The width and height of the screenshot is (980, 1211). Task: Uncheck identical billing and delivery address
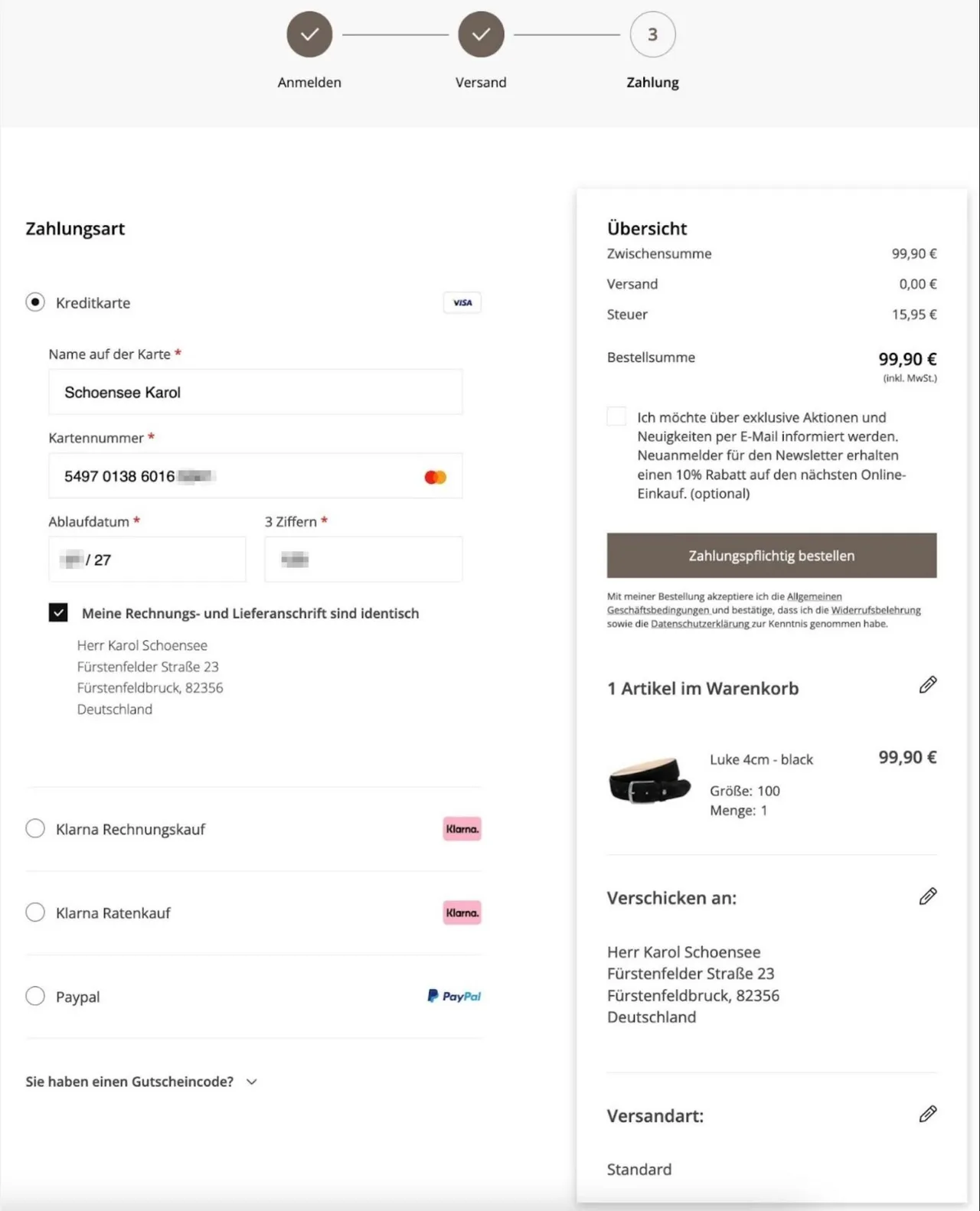click(x=58, y=612)
